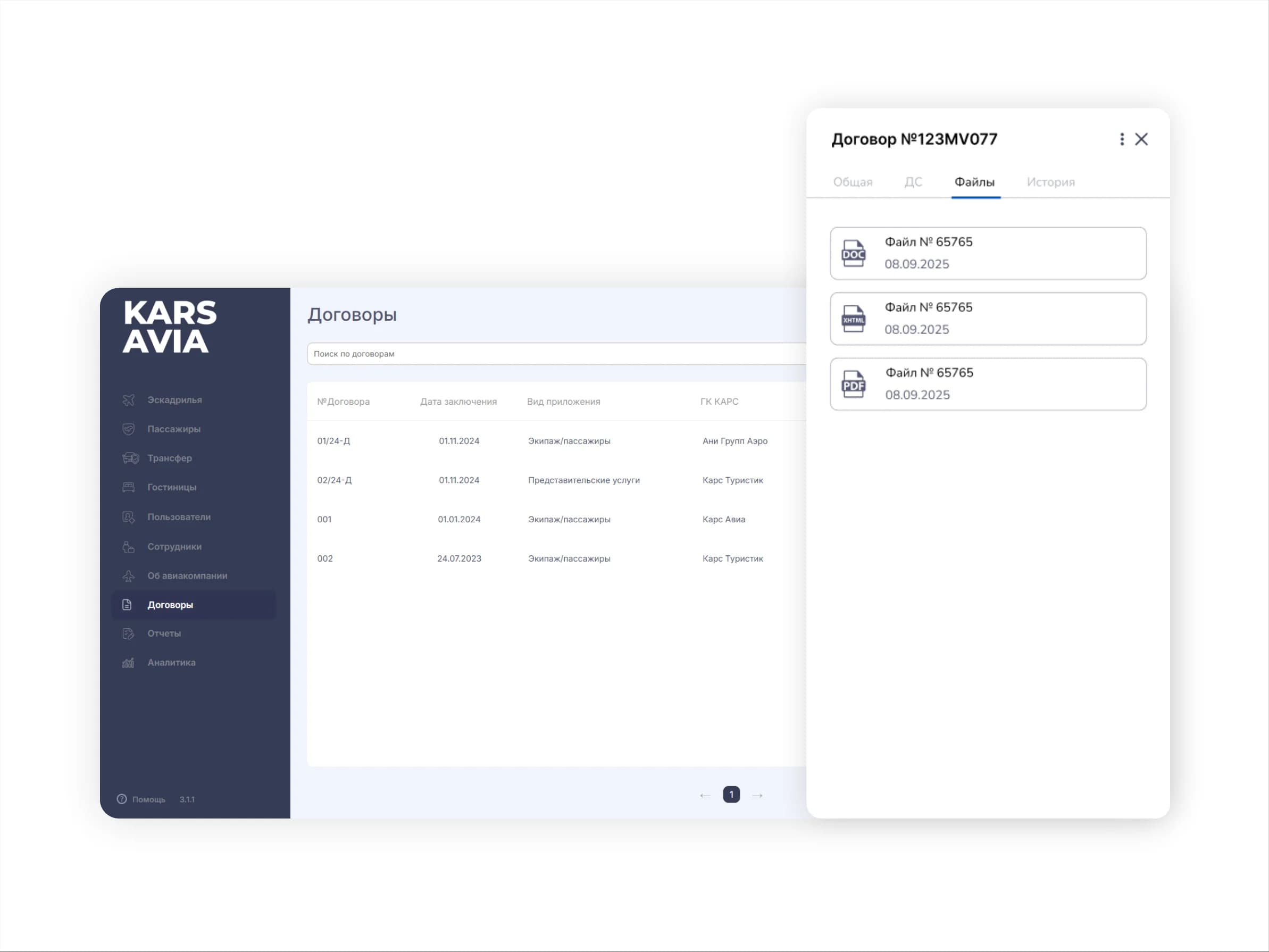Open the PDF file icon
This screenshot has height=952, width=1269.
point(854,385)
